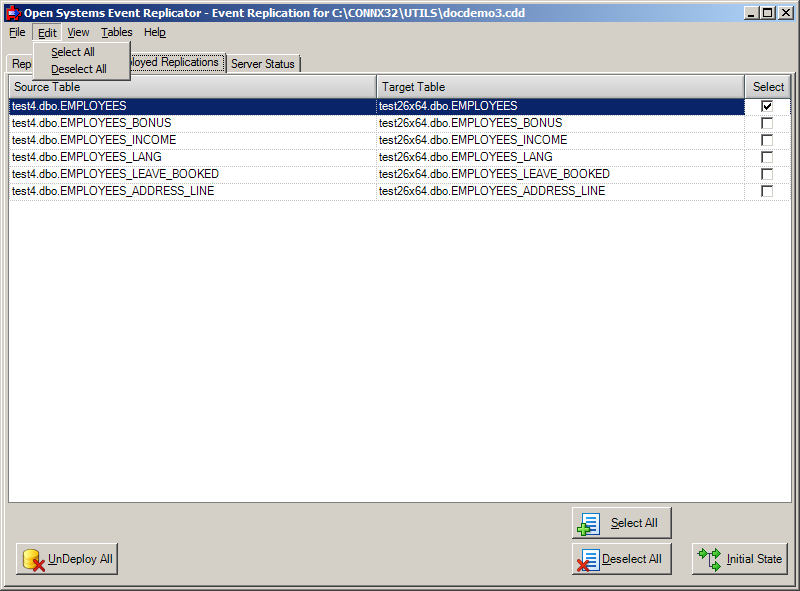The height and width of the screenshot is (591, 800).
Task: Switch to the Server Status tab
Action: click(263, 63)
